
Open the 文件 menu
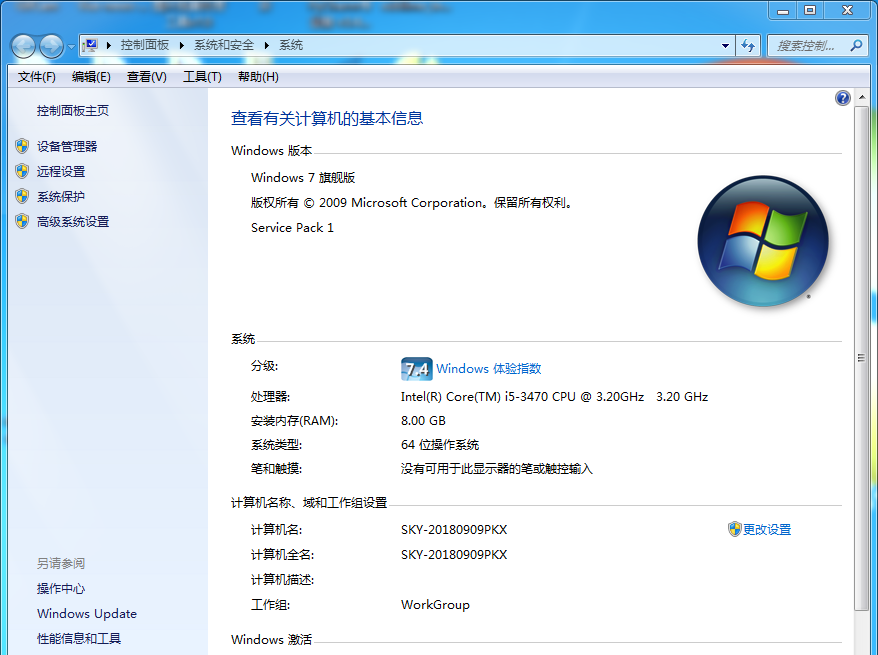pyautogui.click(x=36, y=76)
